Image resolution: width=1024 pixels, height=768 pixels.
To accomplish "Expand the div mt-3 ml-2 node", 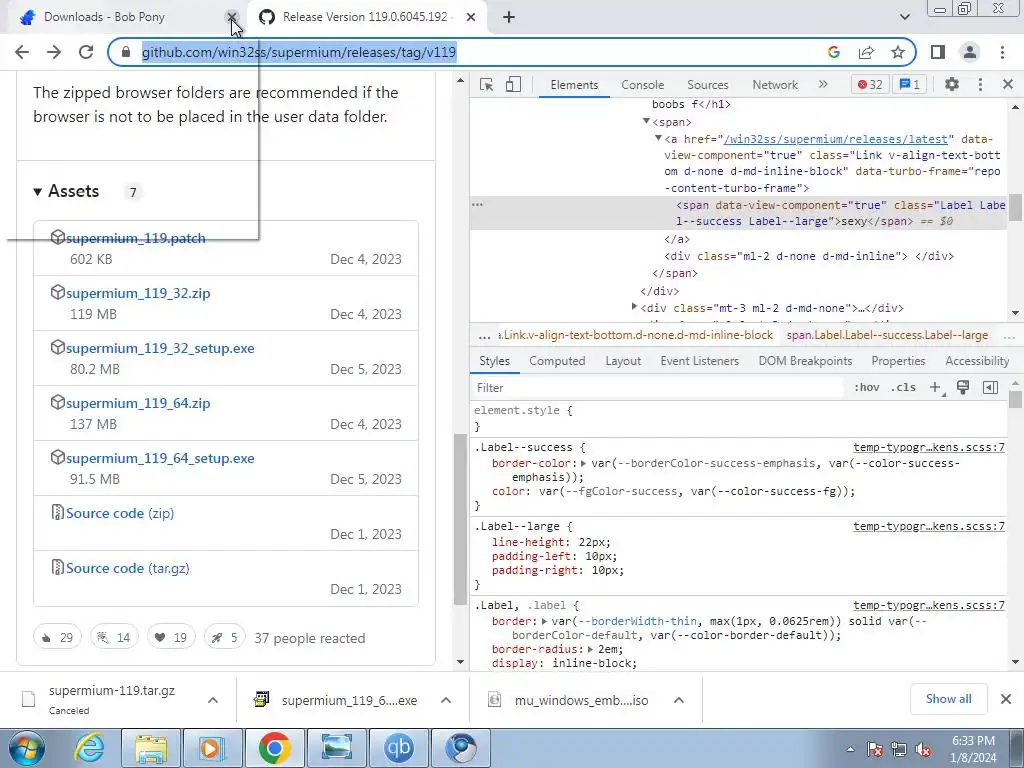I will (634, 306).
